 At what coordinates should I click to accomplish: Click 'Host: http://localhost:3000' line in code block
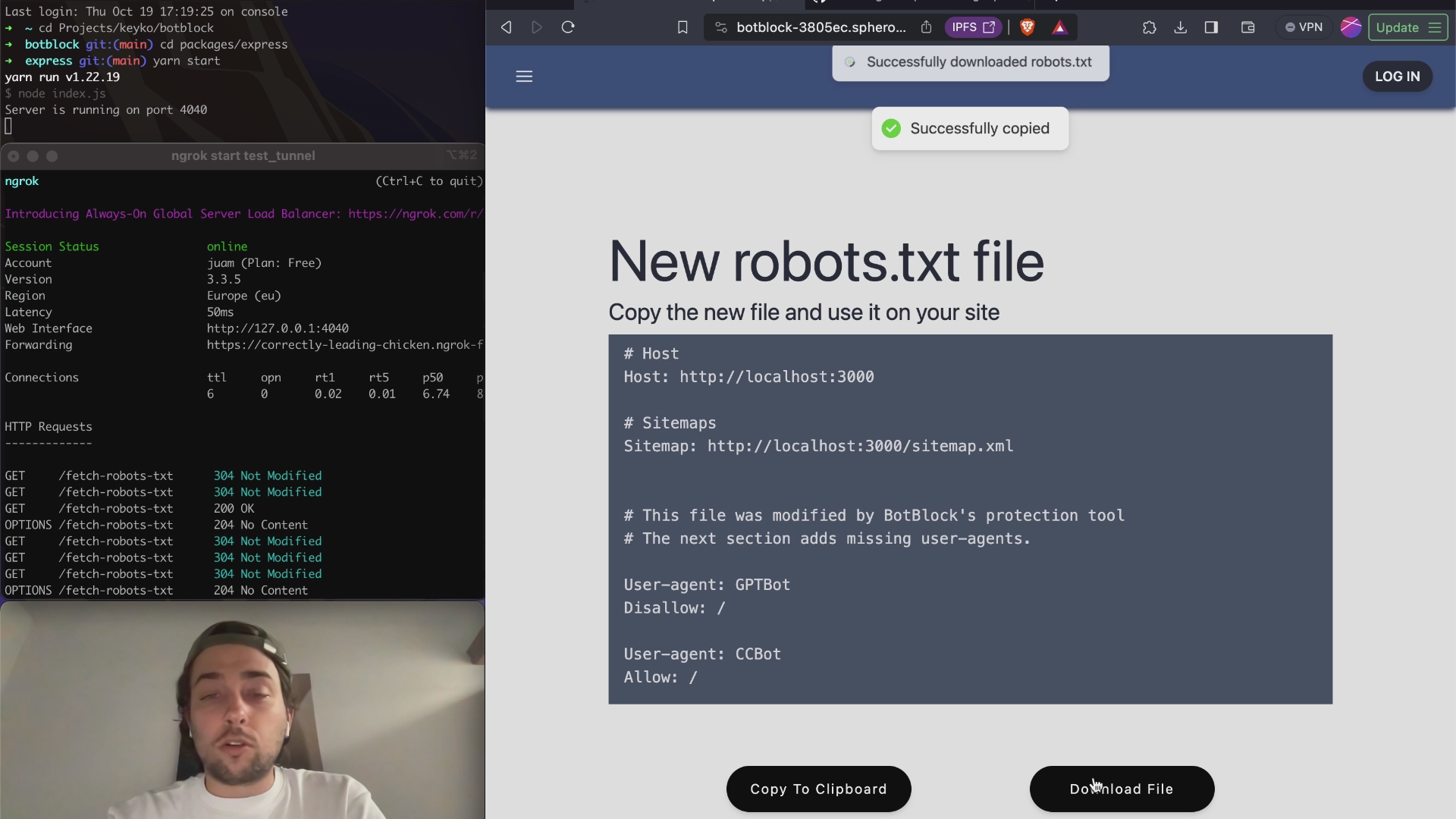748,377
